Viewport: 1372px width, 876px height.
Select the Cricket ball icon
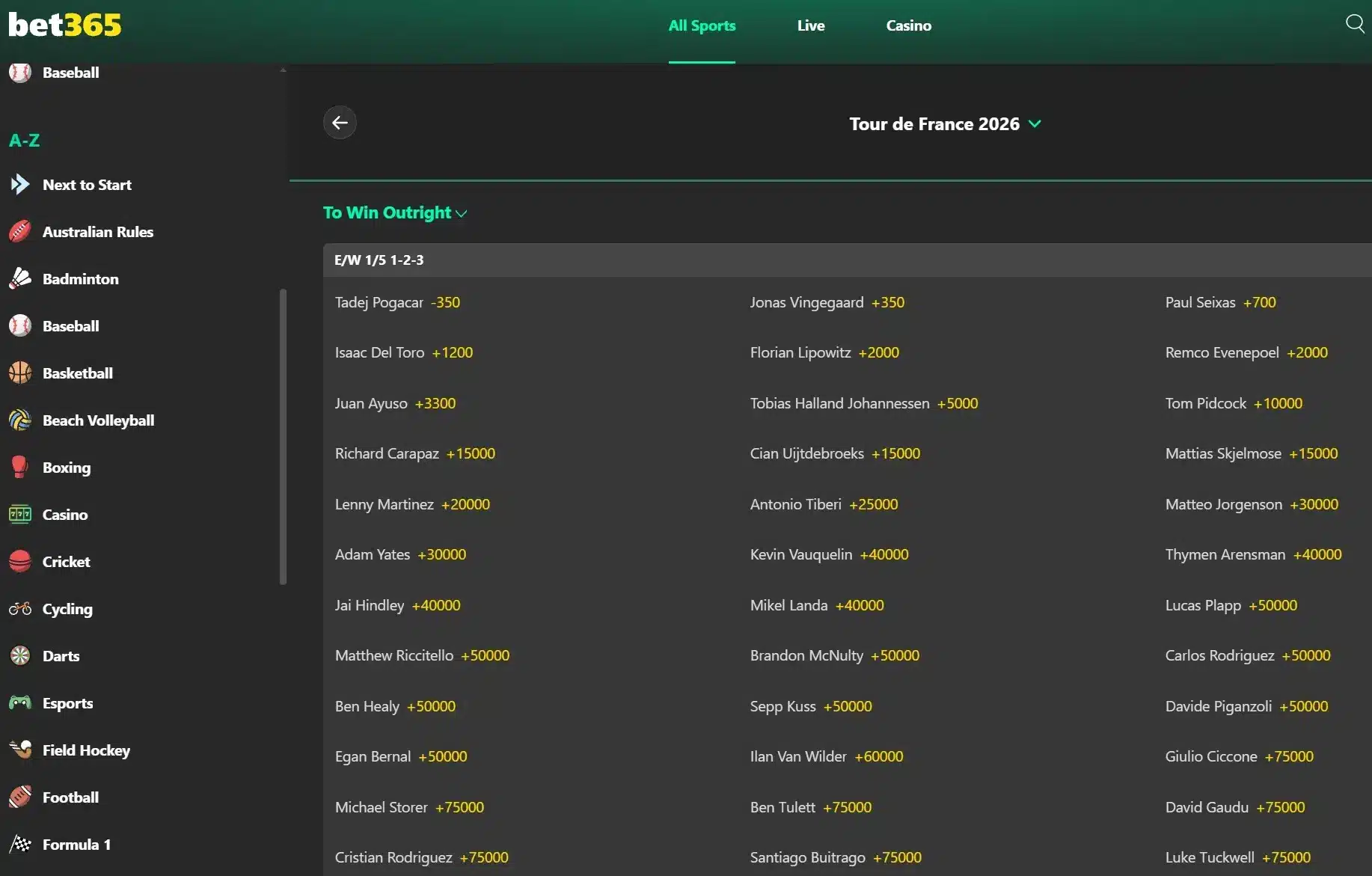pyautogui.click(x=20, y=562)
